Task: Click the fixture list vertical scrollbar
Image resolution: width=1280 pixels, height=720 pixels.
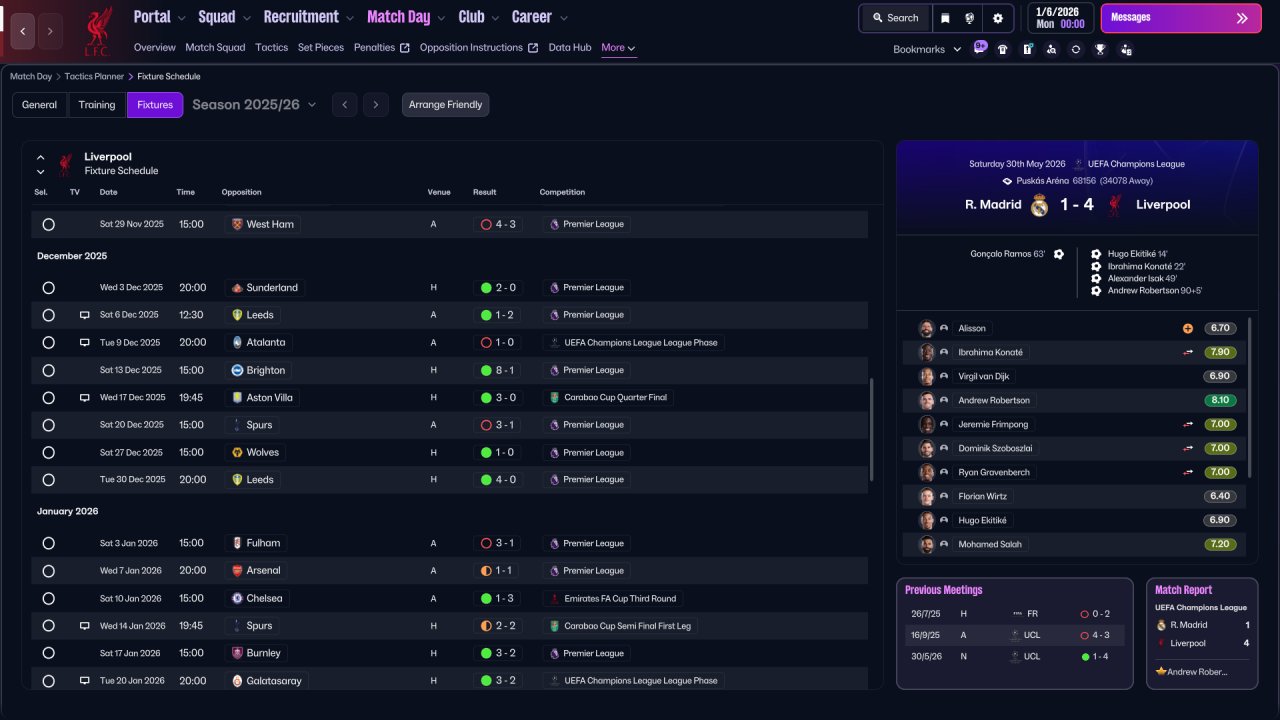Action: [x=872, y=429]
